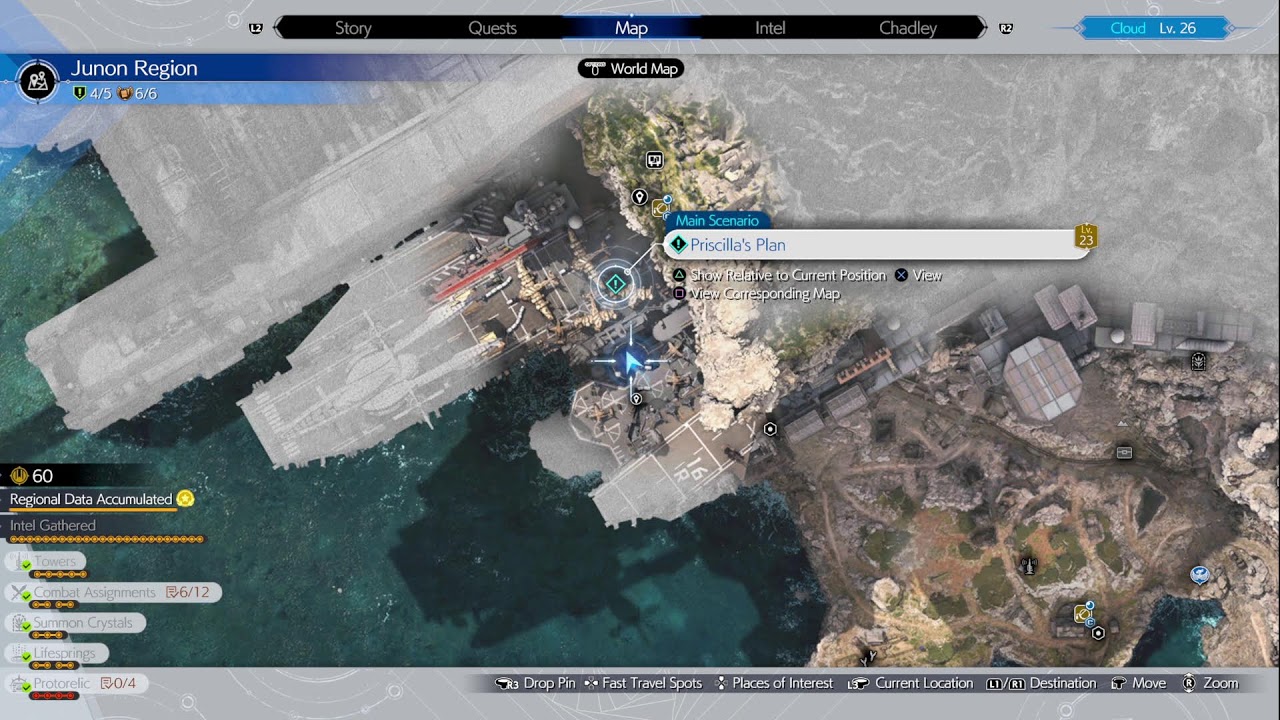Click the 0/4 protorelic counter
The height and width of the screenshot is (720, 1280).
[119, 684]
